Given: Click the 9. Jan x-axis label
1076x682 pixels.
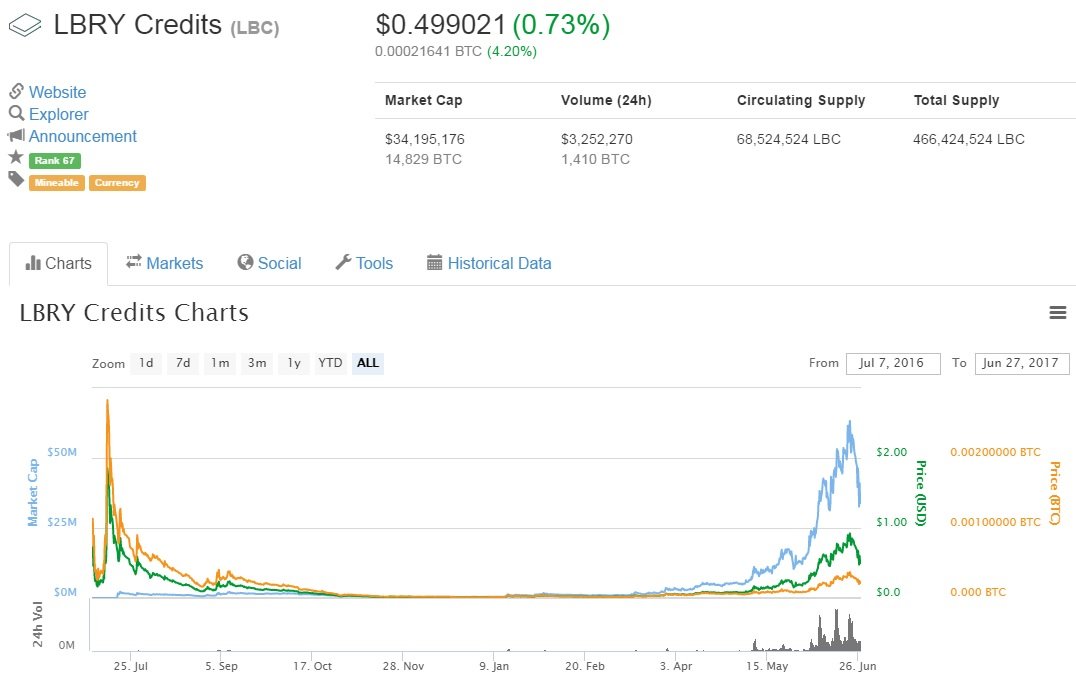Looking at the screenshot, I should pos(494,666).
